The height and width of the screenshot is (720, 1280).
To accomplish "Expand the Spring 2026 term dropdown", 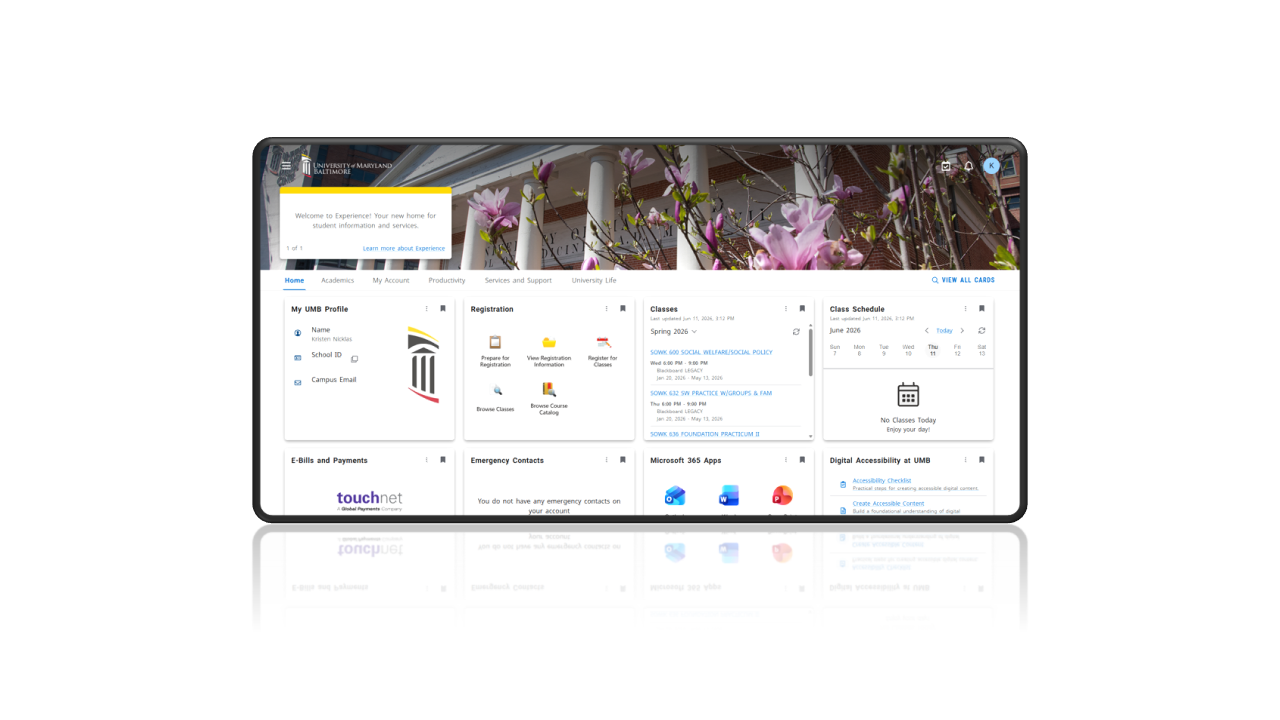I will click(674, 331).
